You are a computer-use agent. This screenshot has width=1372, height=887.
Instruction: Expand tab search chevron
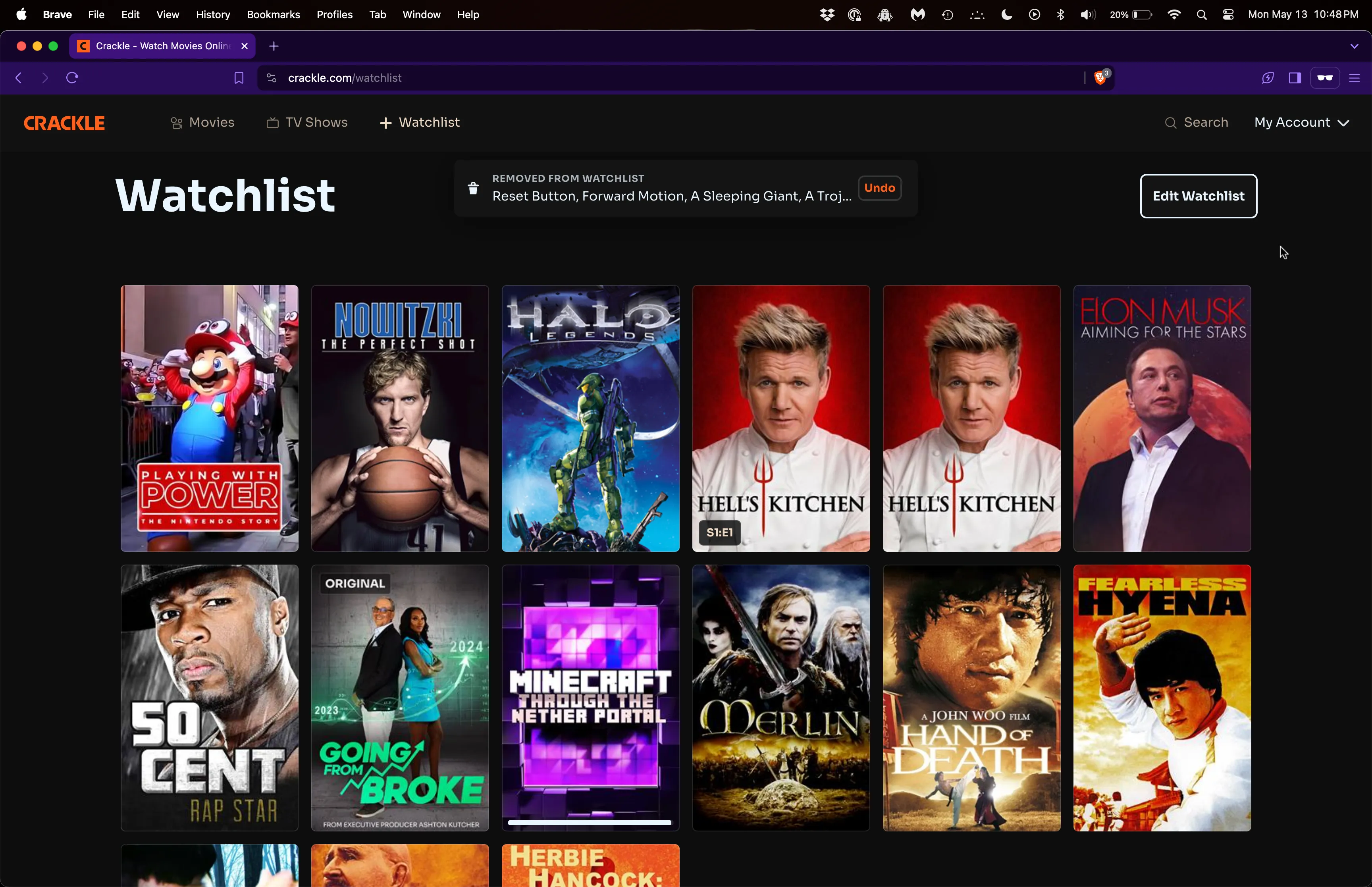1354,46
